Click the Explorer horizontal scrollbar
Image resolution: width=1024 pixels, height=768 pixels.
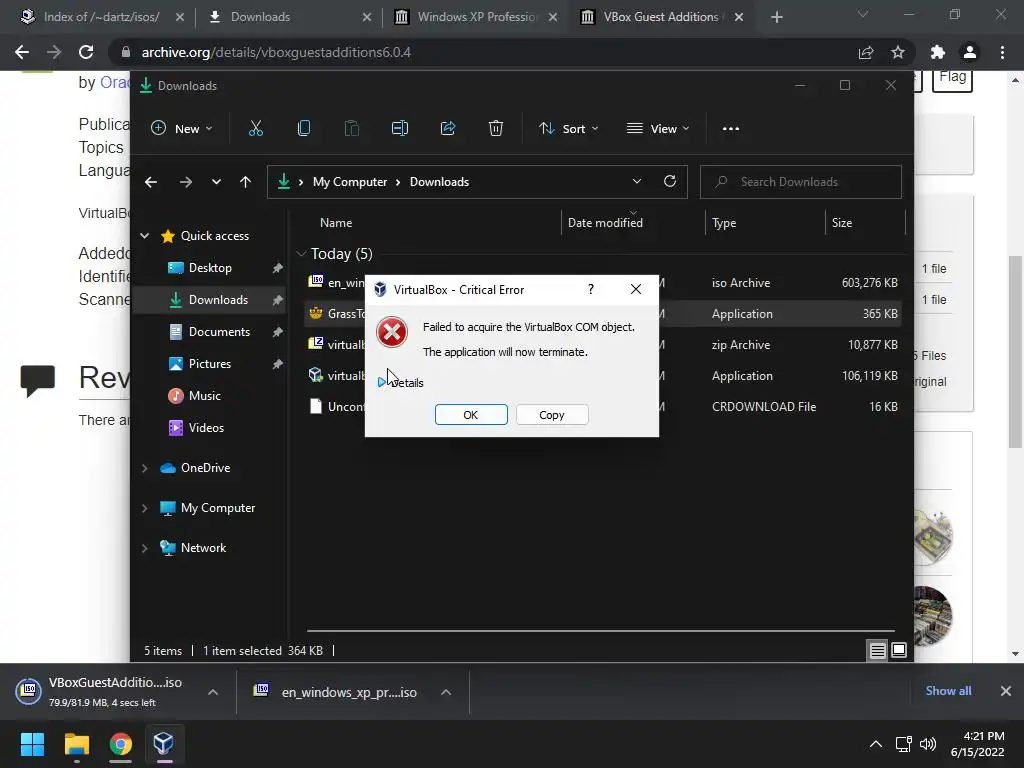click(x=600, y=632)
